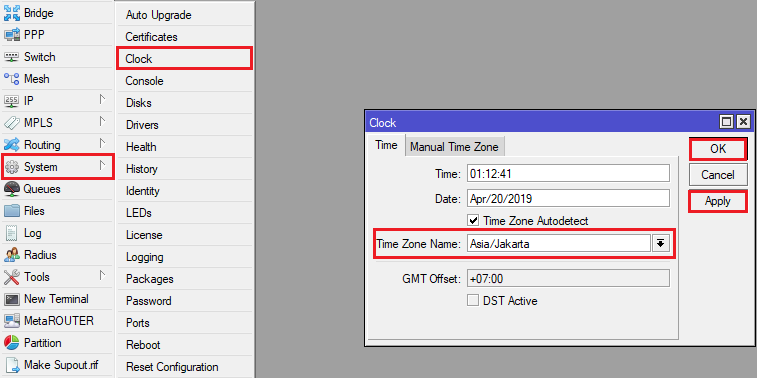Open License in System submenu
Screen dimensions: 757x378
[x=184, y=235]
